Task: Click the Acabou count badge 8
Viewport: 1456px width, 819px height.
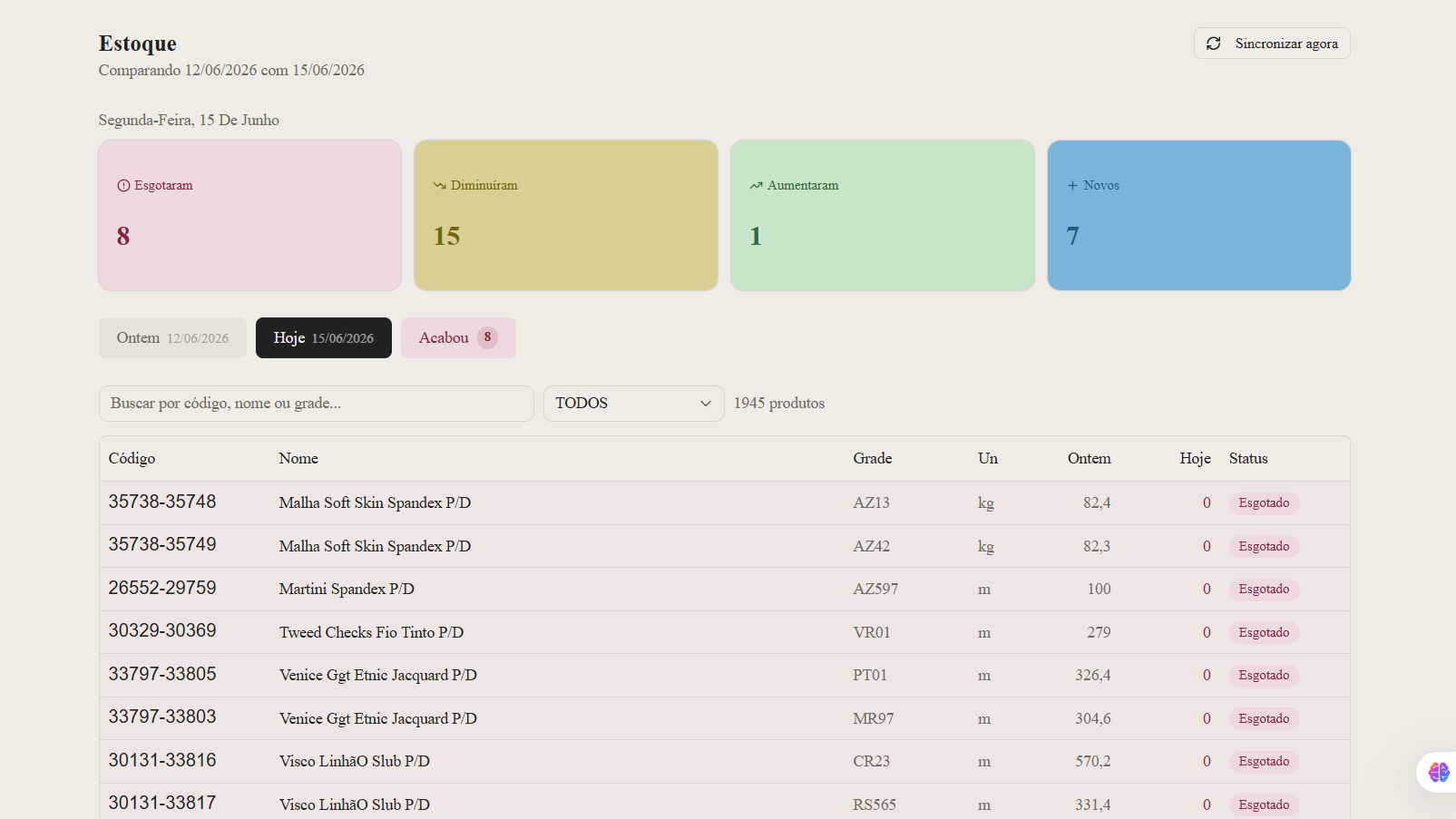Action: (x=487, y=337)
